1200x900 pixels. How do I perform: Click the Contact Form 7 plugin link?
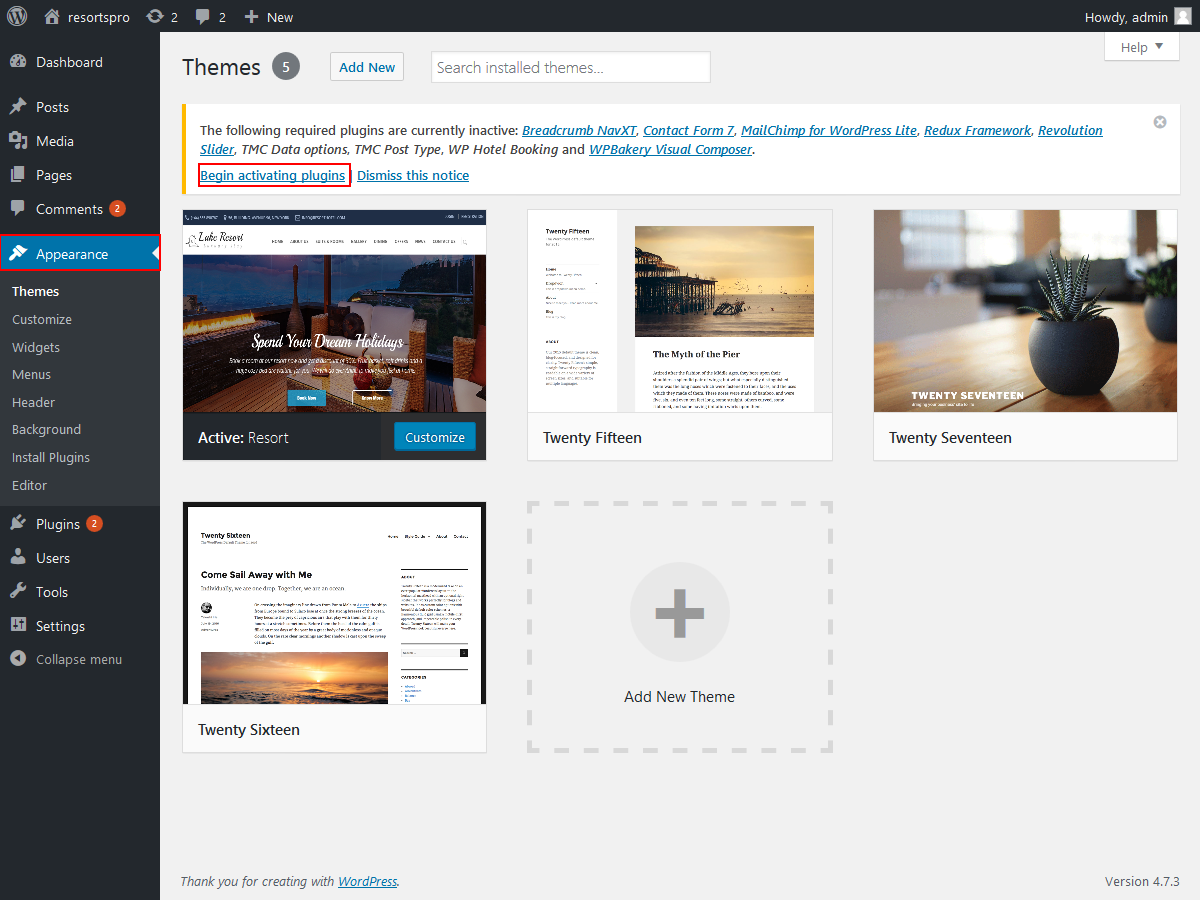point(688,130)
